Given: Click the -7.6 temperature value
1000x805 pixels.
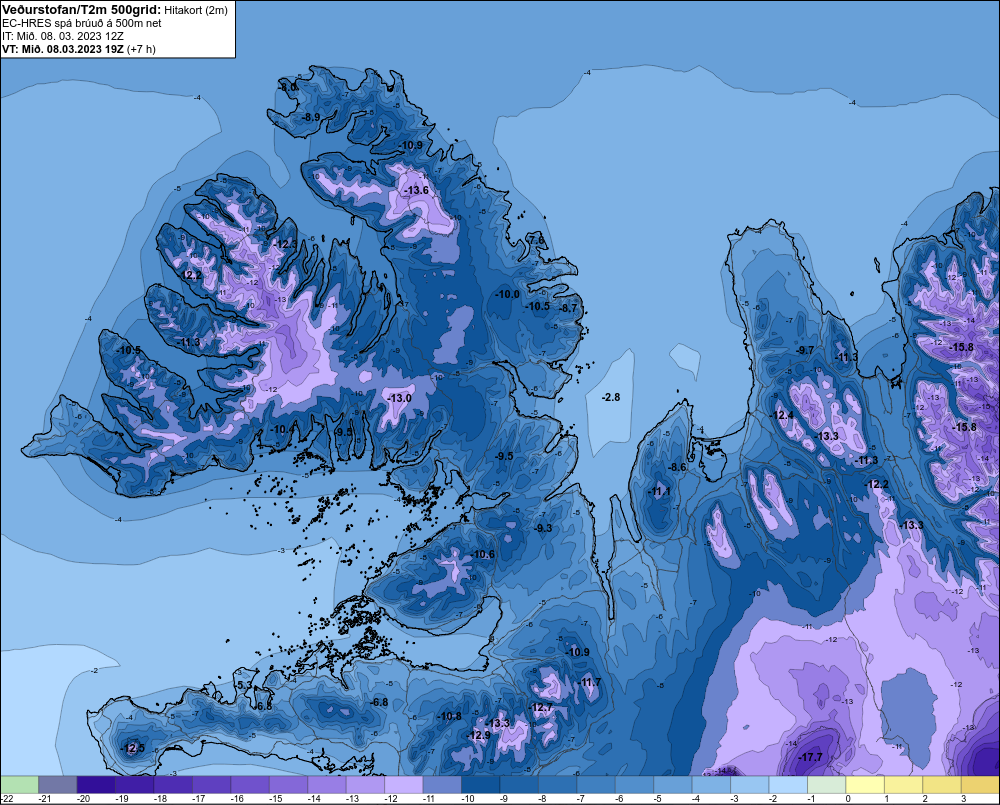Looking at the screenshot, I should (x=536, y=240).
